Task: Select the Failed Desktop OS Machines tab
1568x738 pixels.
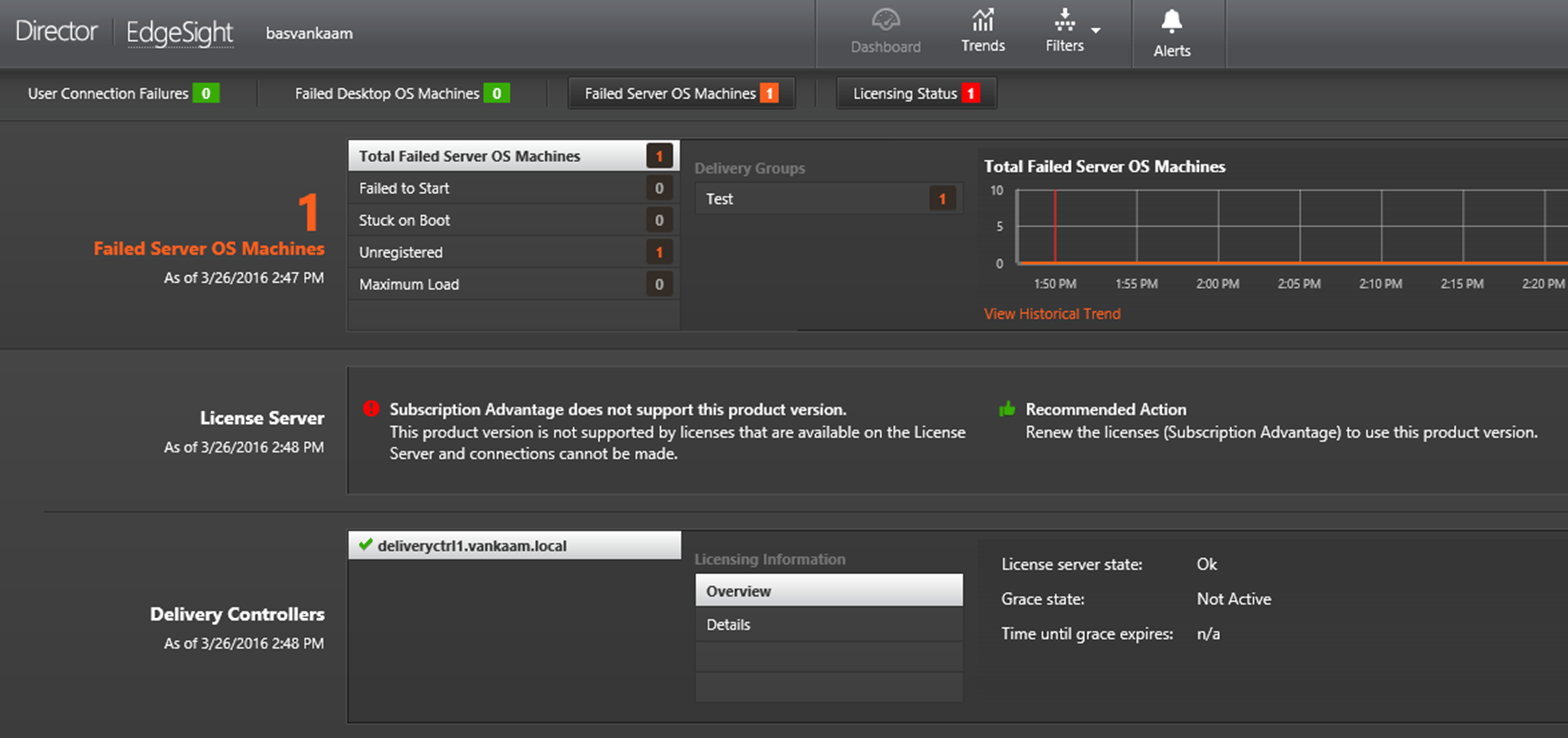Action: click(x=402, y=93)
